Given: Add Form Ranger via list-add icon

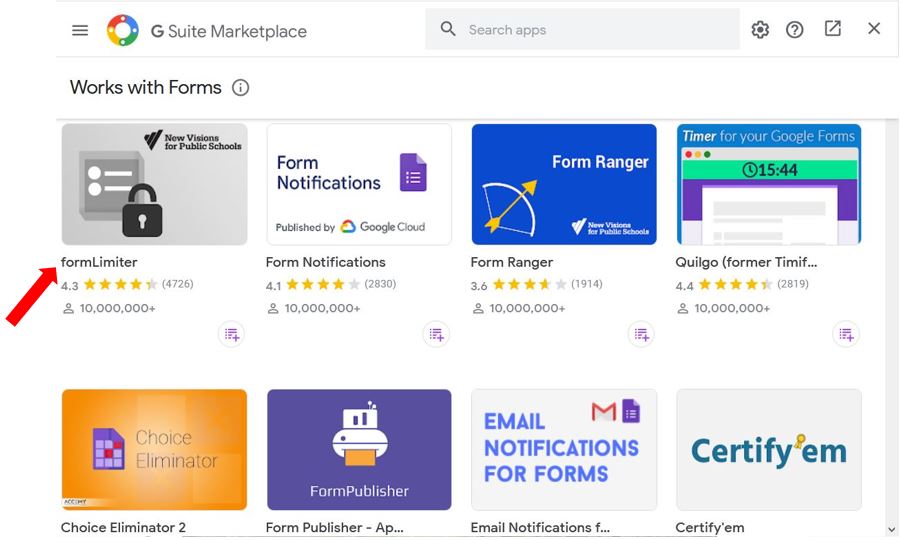Looking at the screenshot, I should 641,334.
